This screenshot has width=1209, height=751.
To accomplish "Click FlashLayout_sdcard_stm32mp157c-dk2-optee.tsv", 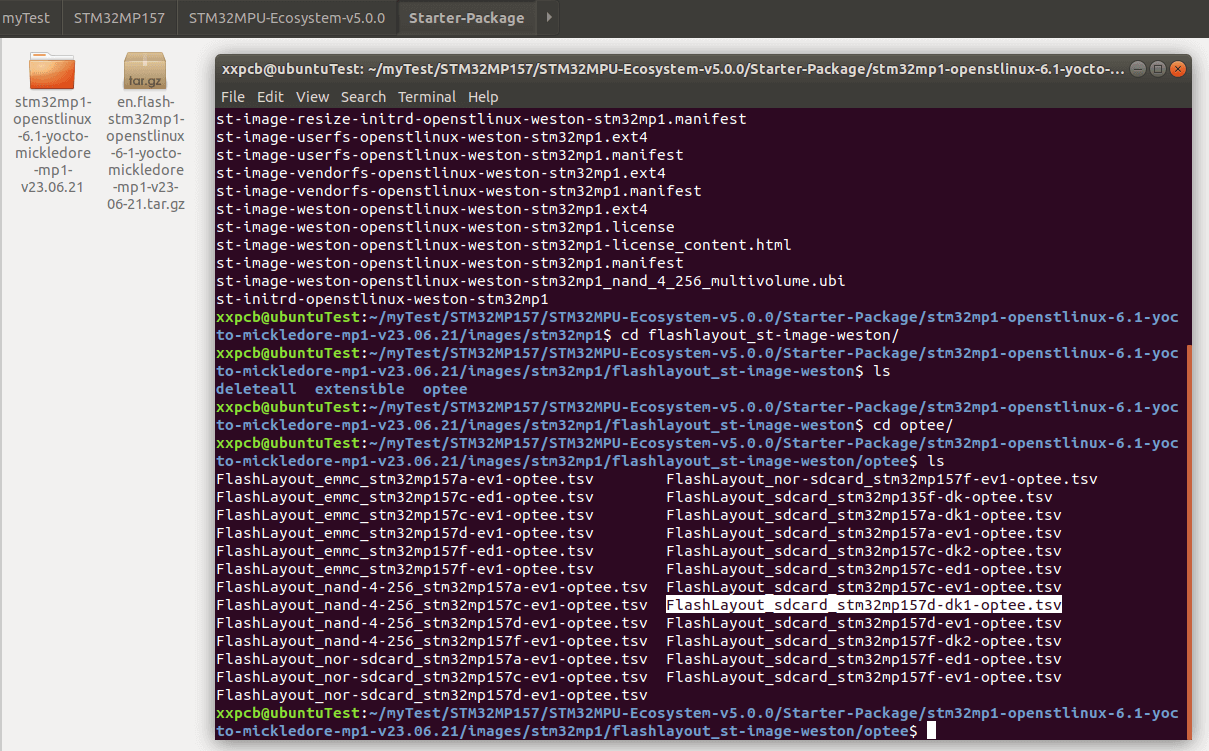I will pos(864,551).
